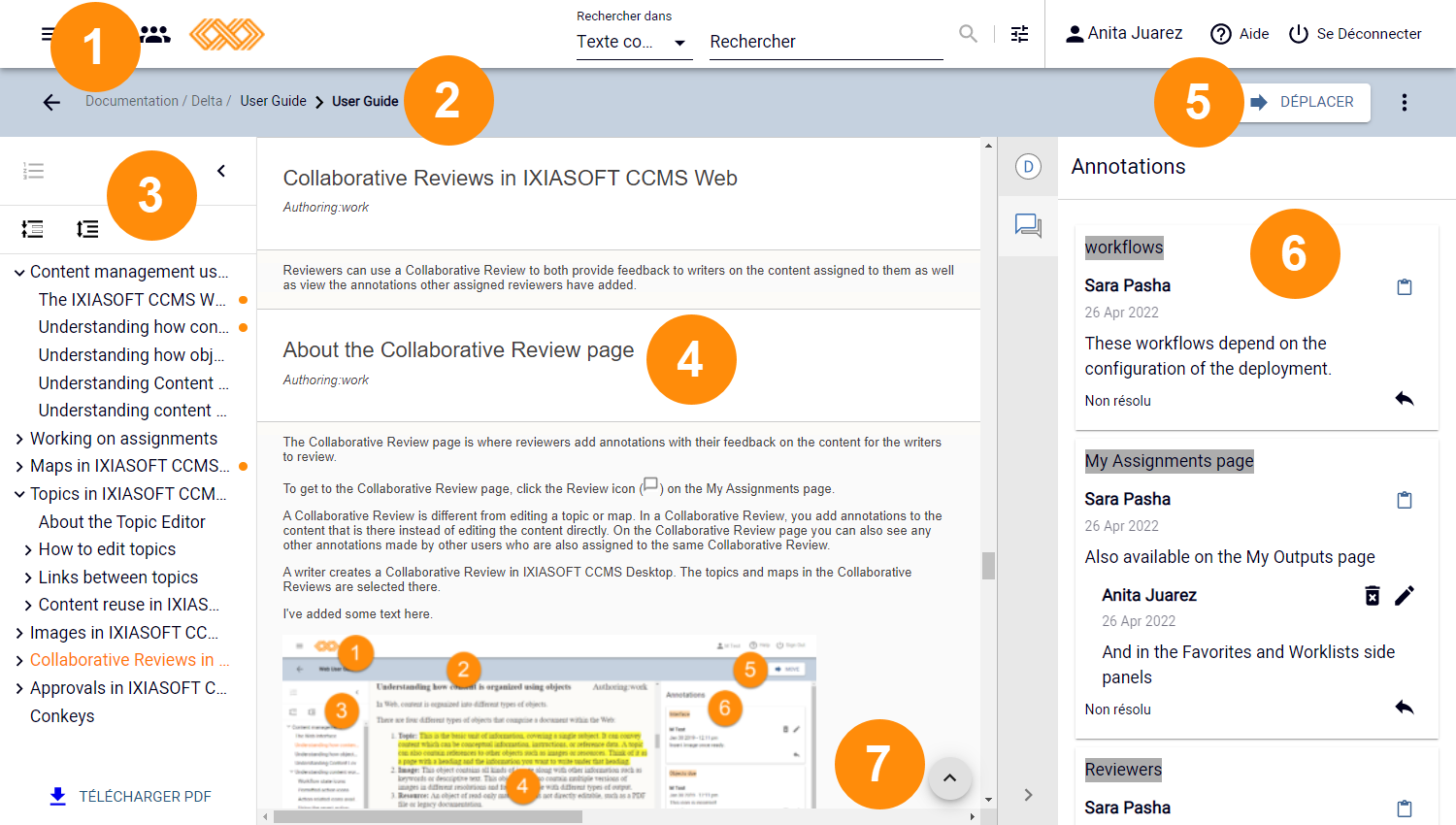Select Understanding how con... topic
The image size is (1456, 825).
[x=134, y=327]
